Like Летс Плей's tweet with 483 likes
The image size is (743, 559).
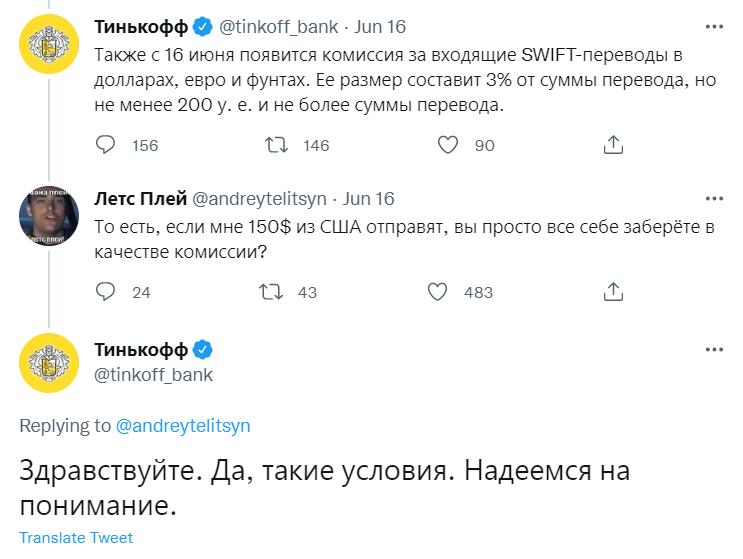(x=437, y=292)
